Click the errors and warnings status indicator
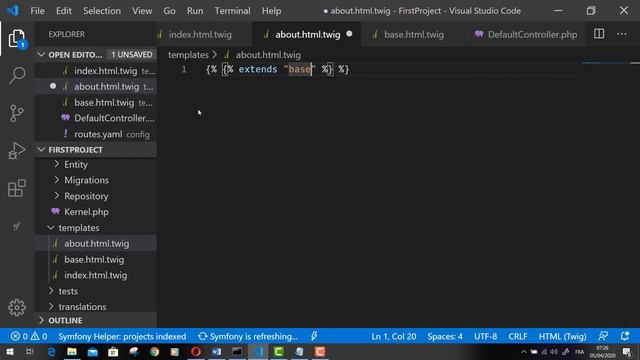Image resolution: width=640 pixels, height=360 pixels. click(29, 336)
